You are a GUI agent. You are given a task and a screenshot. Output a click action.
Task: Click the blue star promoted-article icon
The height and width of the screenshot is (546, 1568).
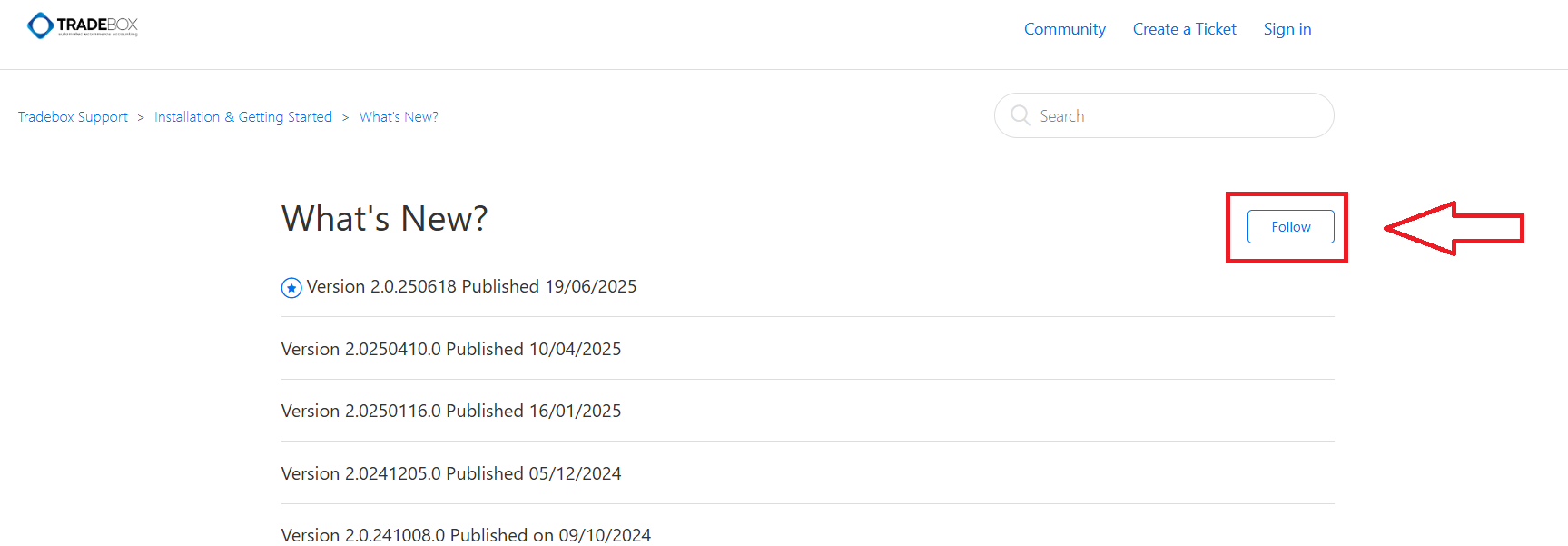pyautogui.click(x=291, y=288)
